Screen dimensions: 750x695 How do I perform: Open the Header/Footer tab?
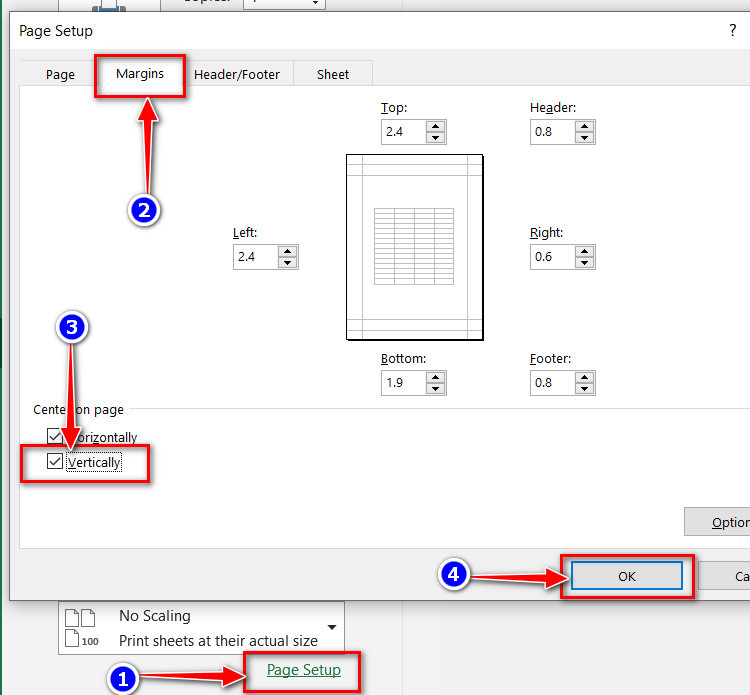coord(237,75)
